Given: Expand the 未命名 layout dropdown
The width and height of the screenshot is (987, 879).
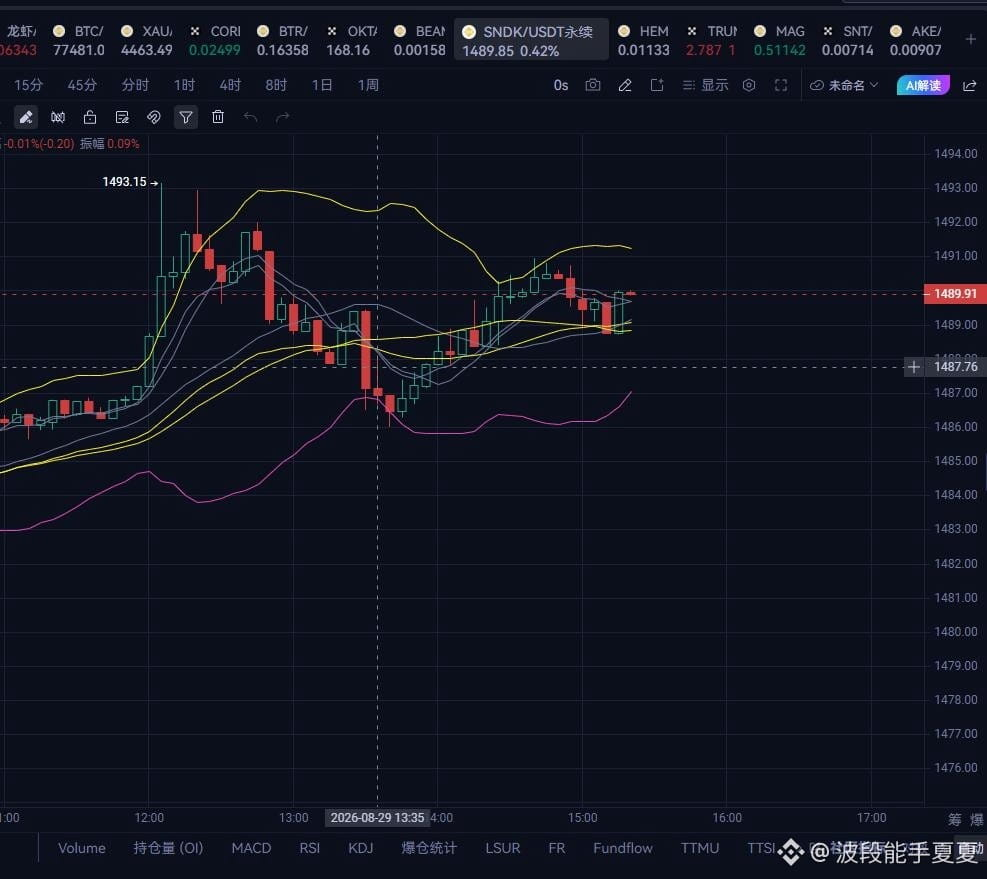Looking at the screenshot, I should click(843, 85).
